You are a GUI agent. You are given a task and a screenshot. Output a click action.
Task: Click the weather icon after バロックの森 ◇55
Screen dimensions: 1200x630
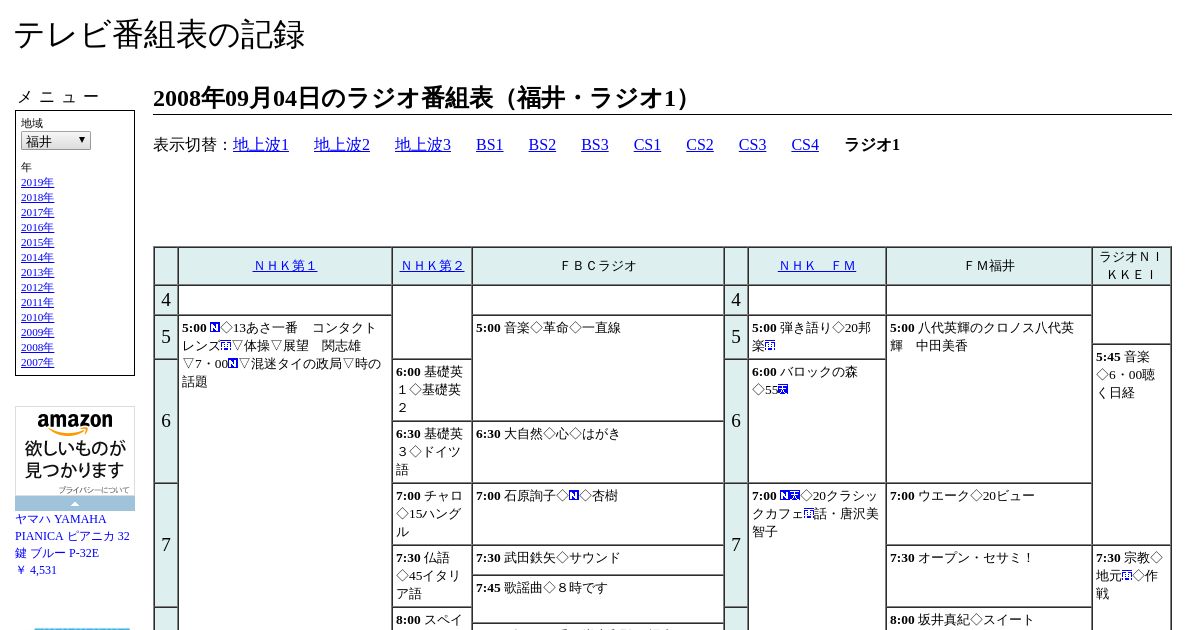coord(783,389)
